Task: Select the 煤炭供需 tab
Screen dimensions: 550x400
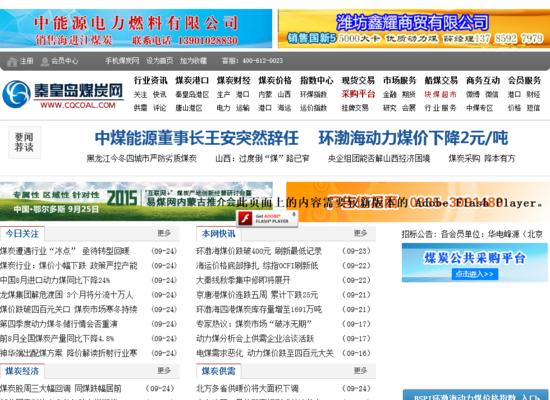Action: (x=219, y=371)
